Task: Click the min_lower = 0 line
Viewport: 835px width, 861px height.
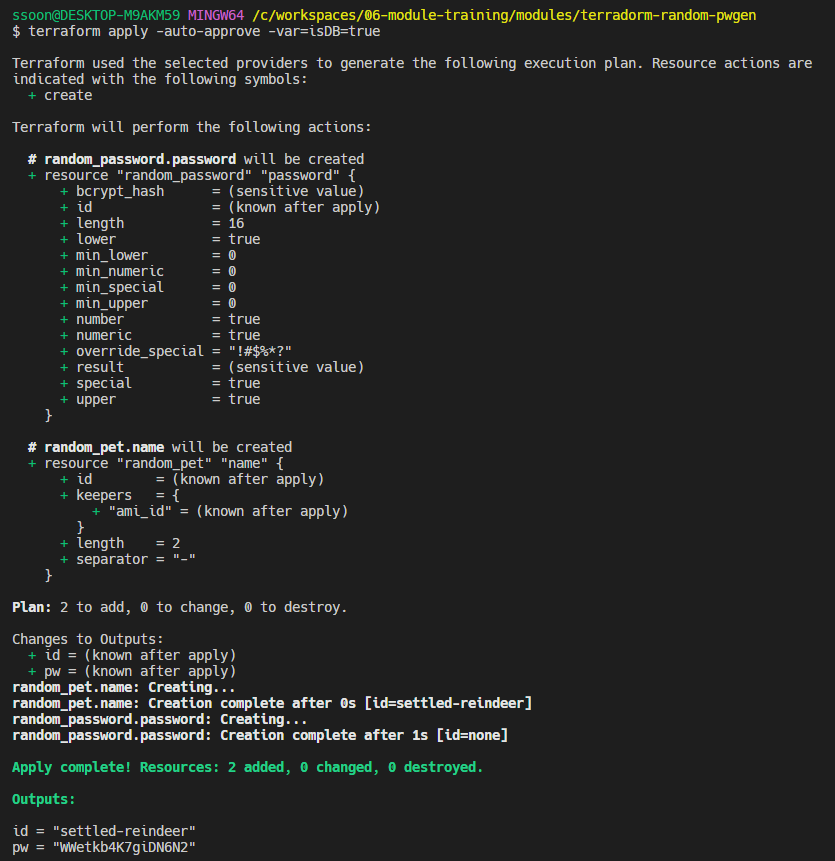Action: tap(148, 255)
